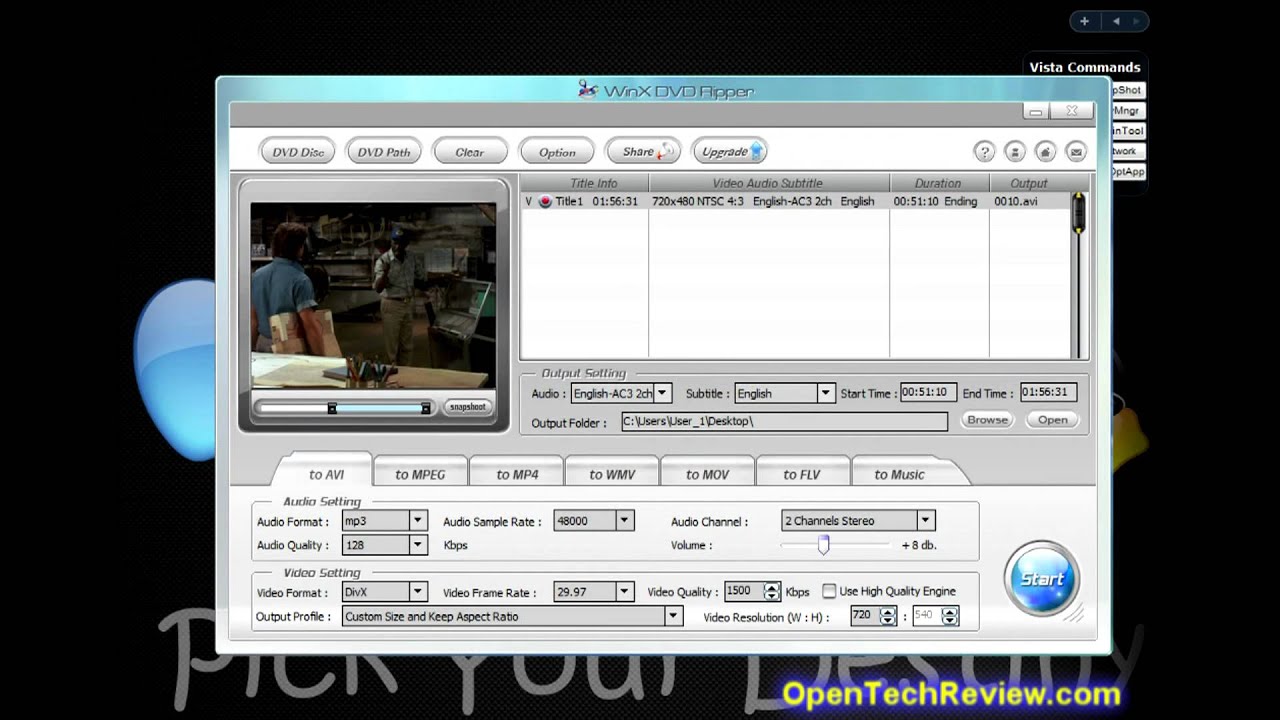Switch to the to MPEG tab
Image resolution: width=1280 pixels, height=720 pixels.
[420, 474]
